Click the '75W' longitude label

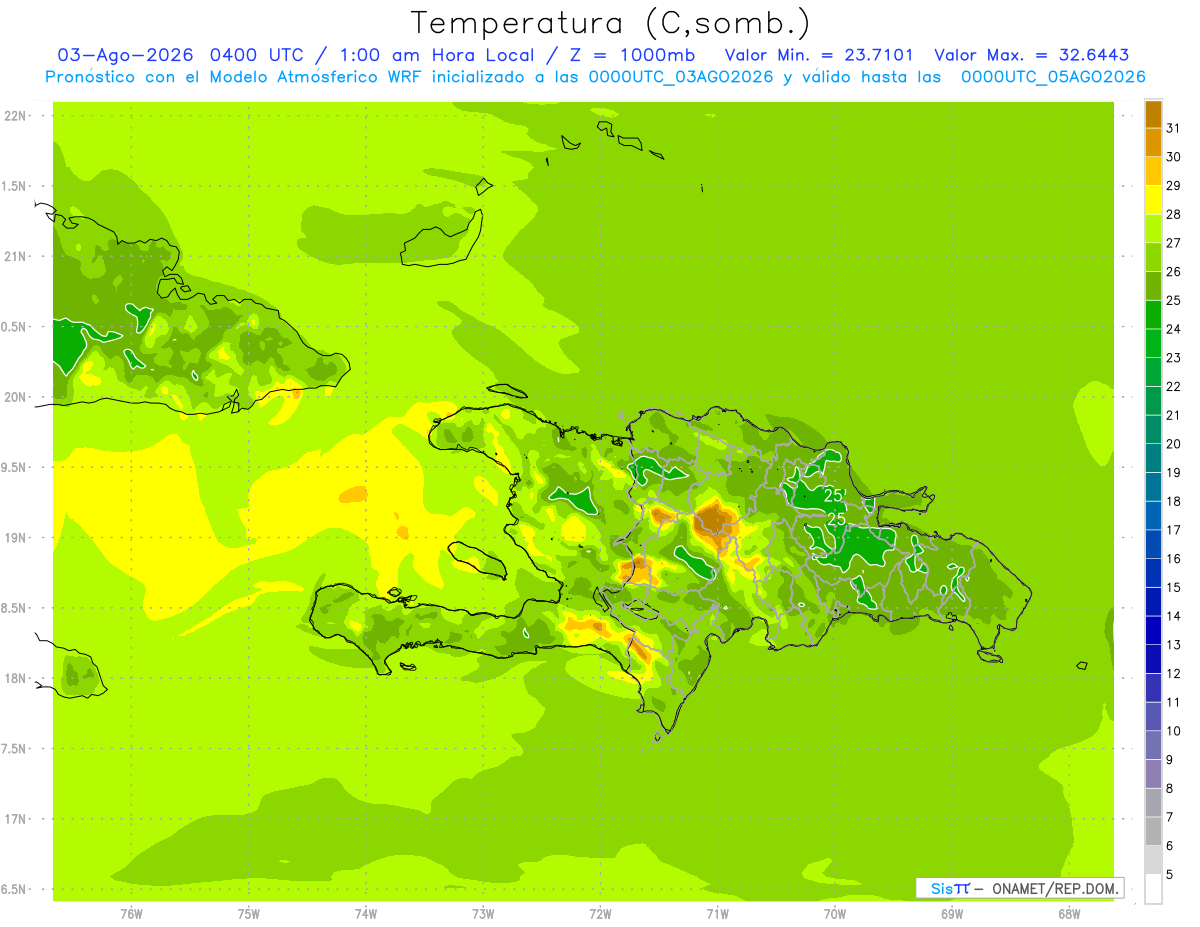click(249, 914)
